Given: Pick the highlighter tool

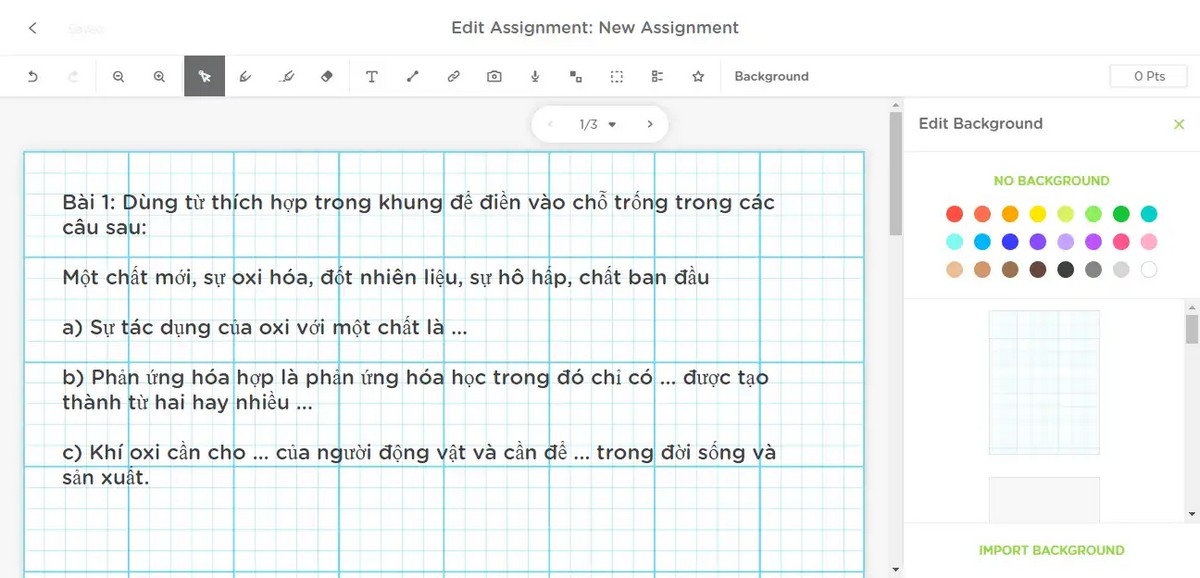Looking at the screenshot, I should 287,76.
